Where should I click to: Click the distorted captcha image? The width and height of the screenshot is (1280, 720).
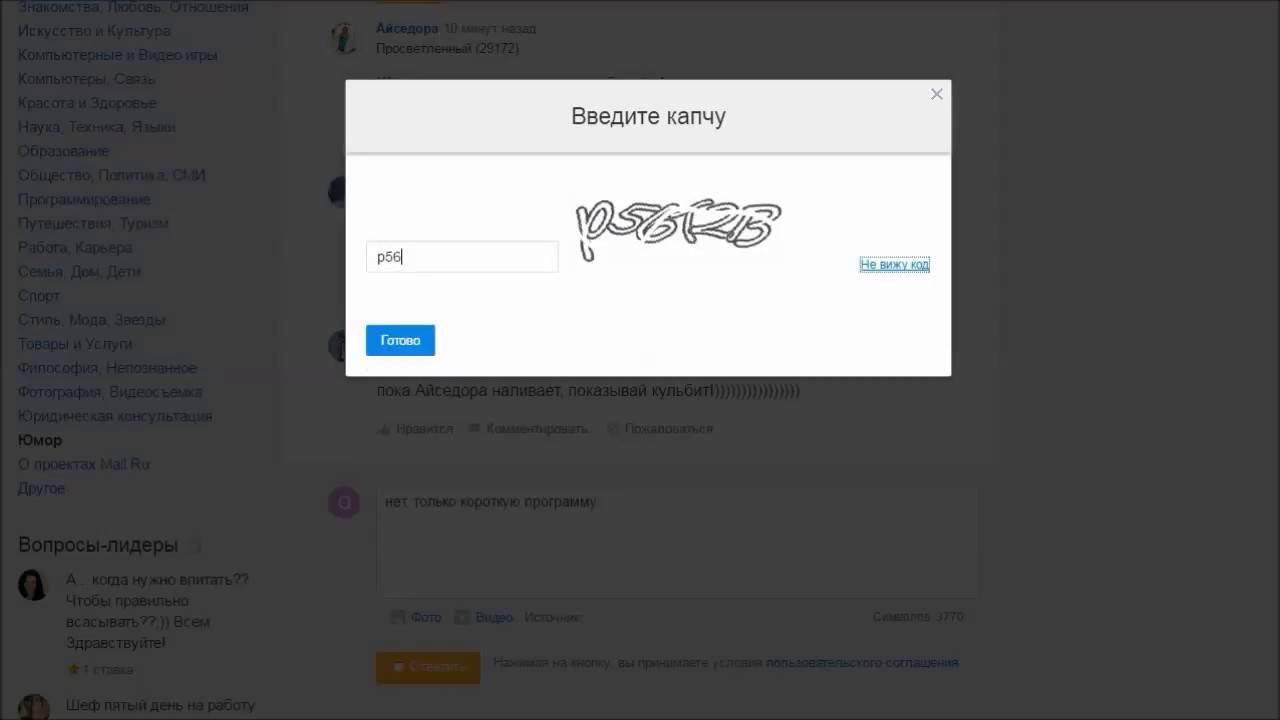[x=677, y=226]
